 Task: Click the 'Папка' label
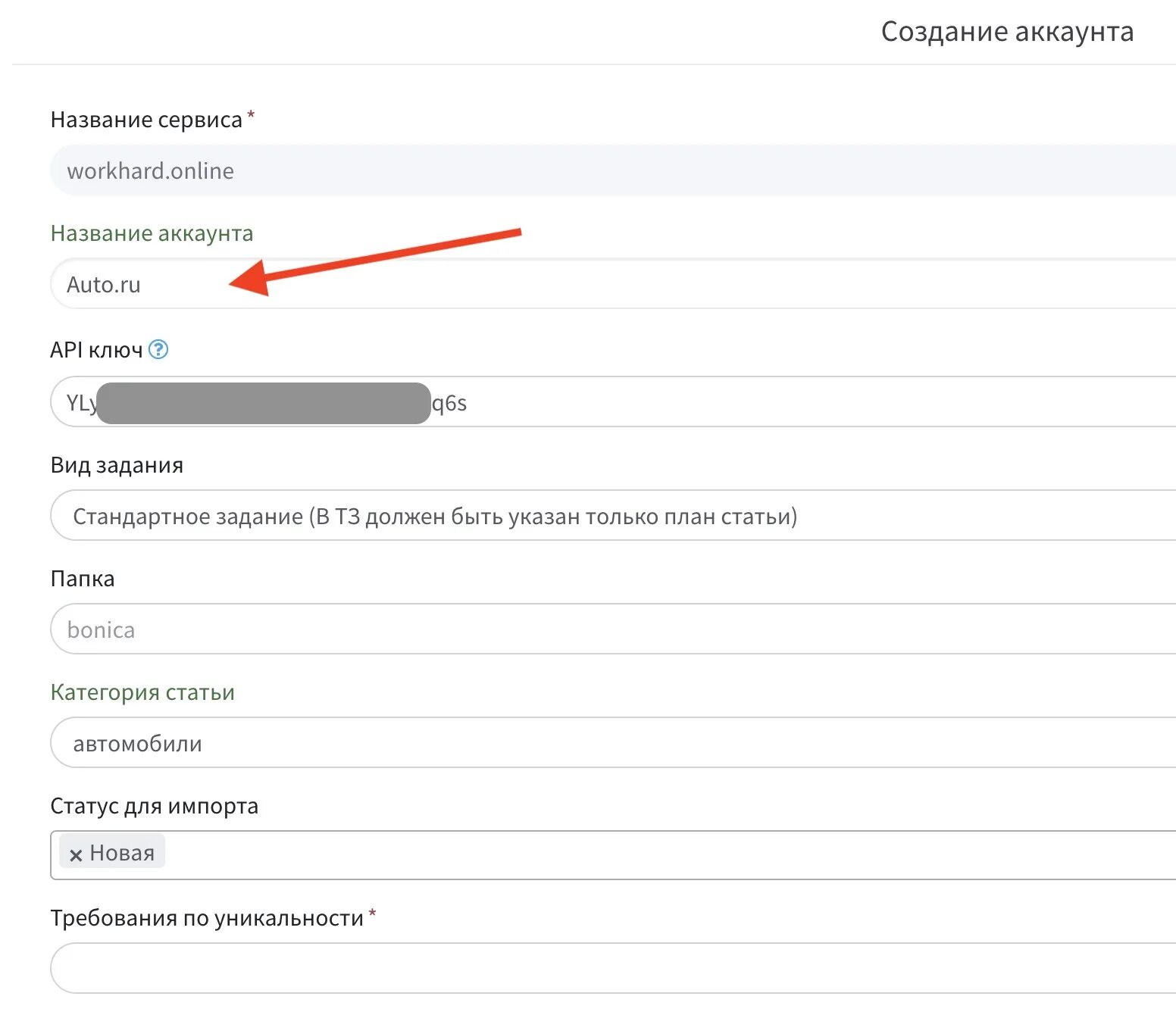coord(83,579)
